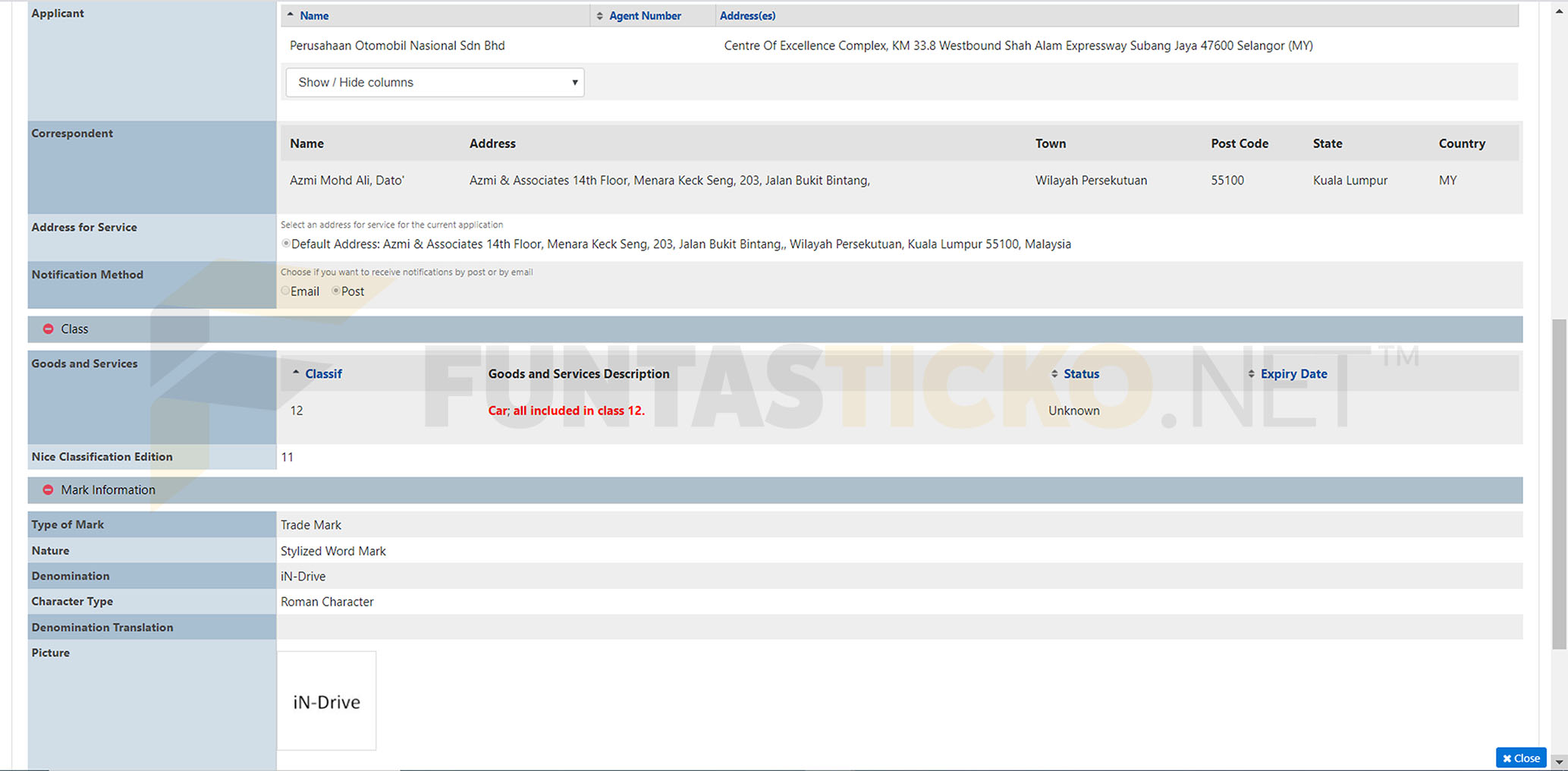The height and width of the screenshot is (771, 1568).
Task: Click the Trade Mark type value
Action: pyautogui.click(x=311, y=524)
